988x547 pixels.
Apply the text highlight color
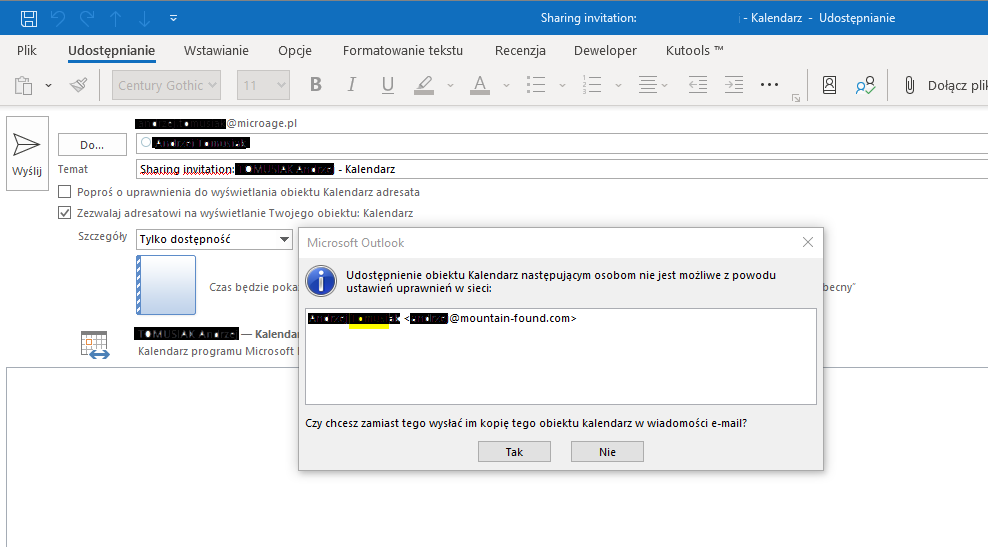coord(424,84)
